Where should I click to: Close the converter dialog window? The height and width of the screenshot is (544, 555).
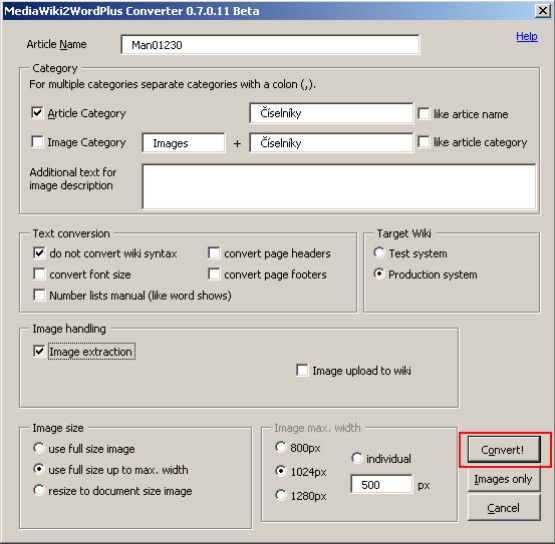tap(543, 11)
